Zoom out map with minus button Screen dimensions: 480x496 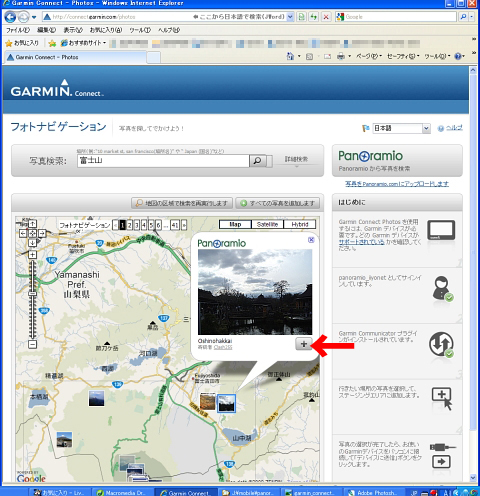pos(32,344)
